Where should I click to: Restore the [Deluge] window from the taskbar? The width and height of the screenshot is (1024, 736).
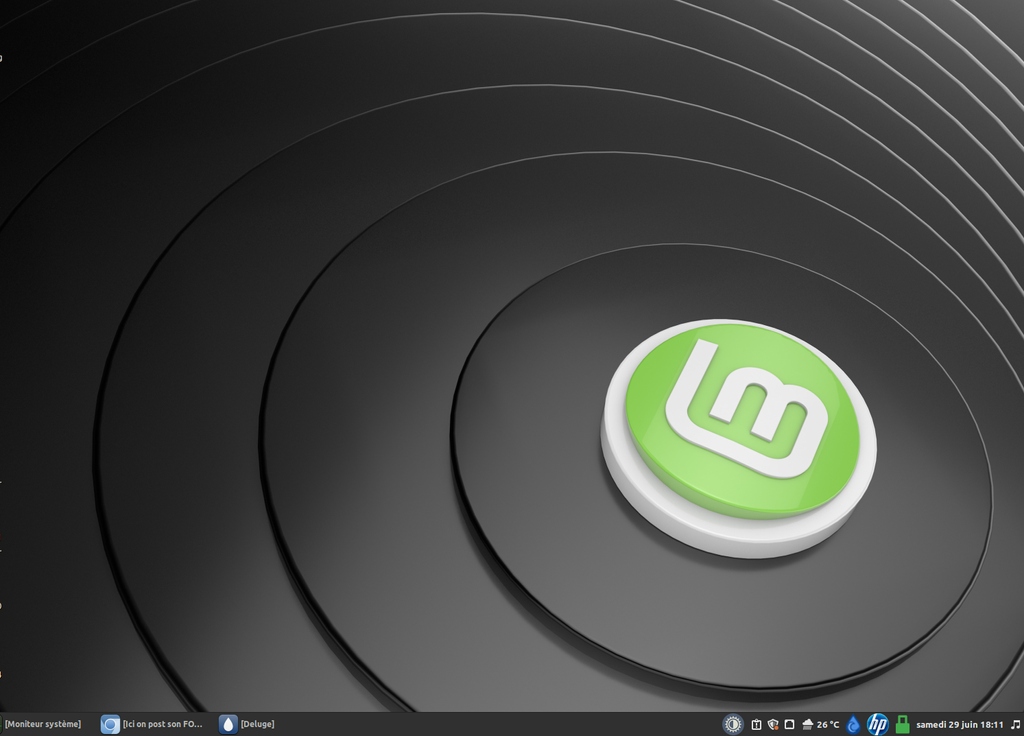tap(257, 724)
